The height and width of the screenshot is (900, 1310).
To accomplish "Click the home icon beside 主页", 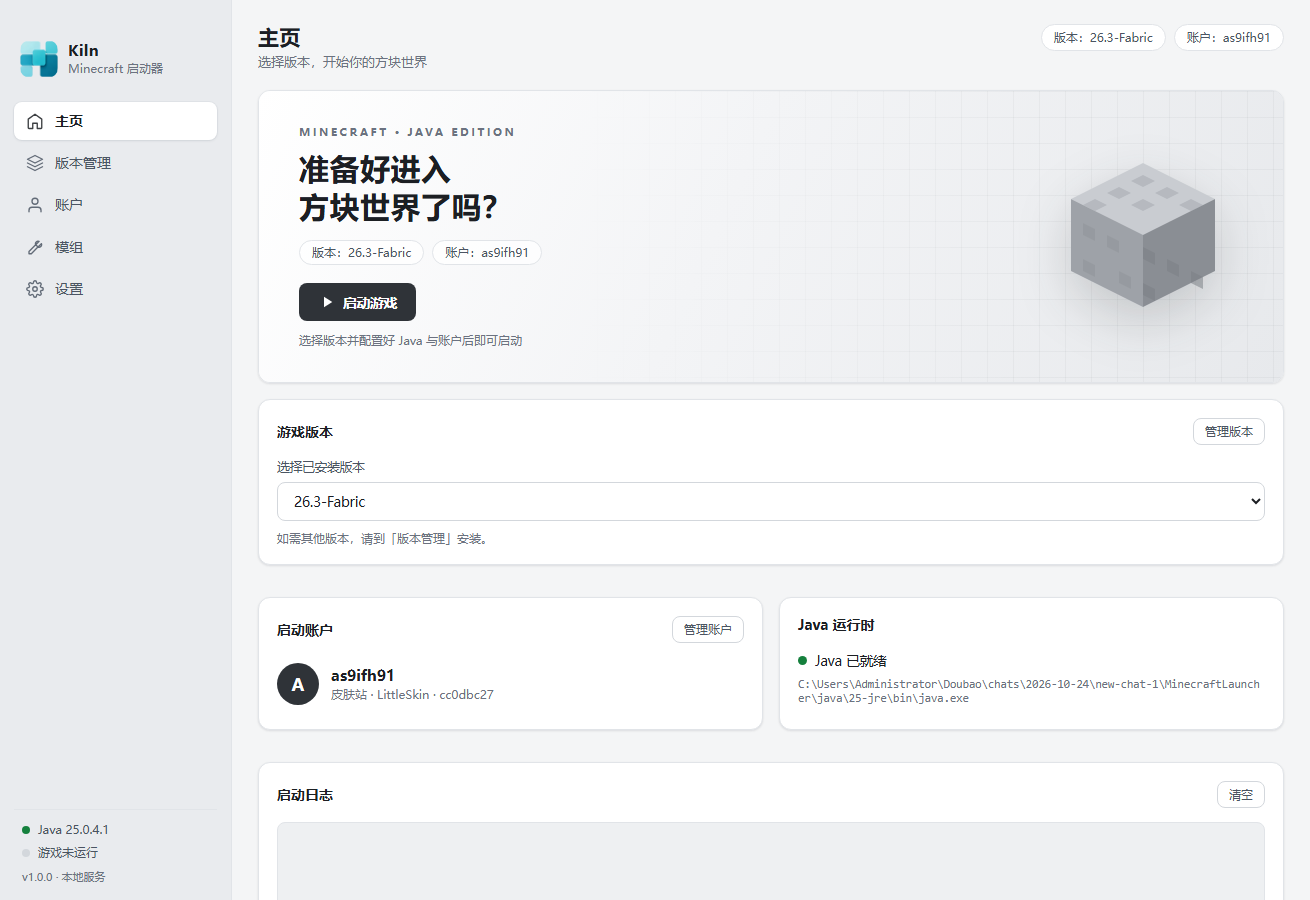I will 35,121.
